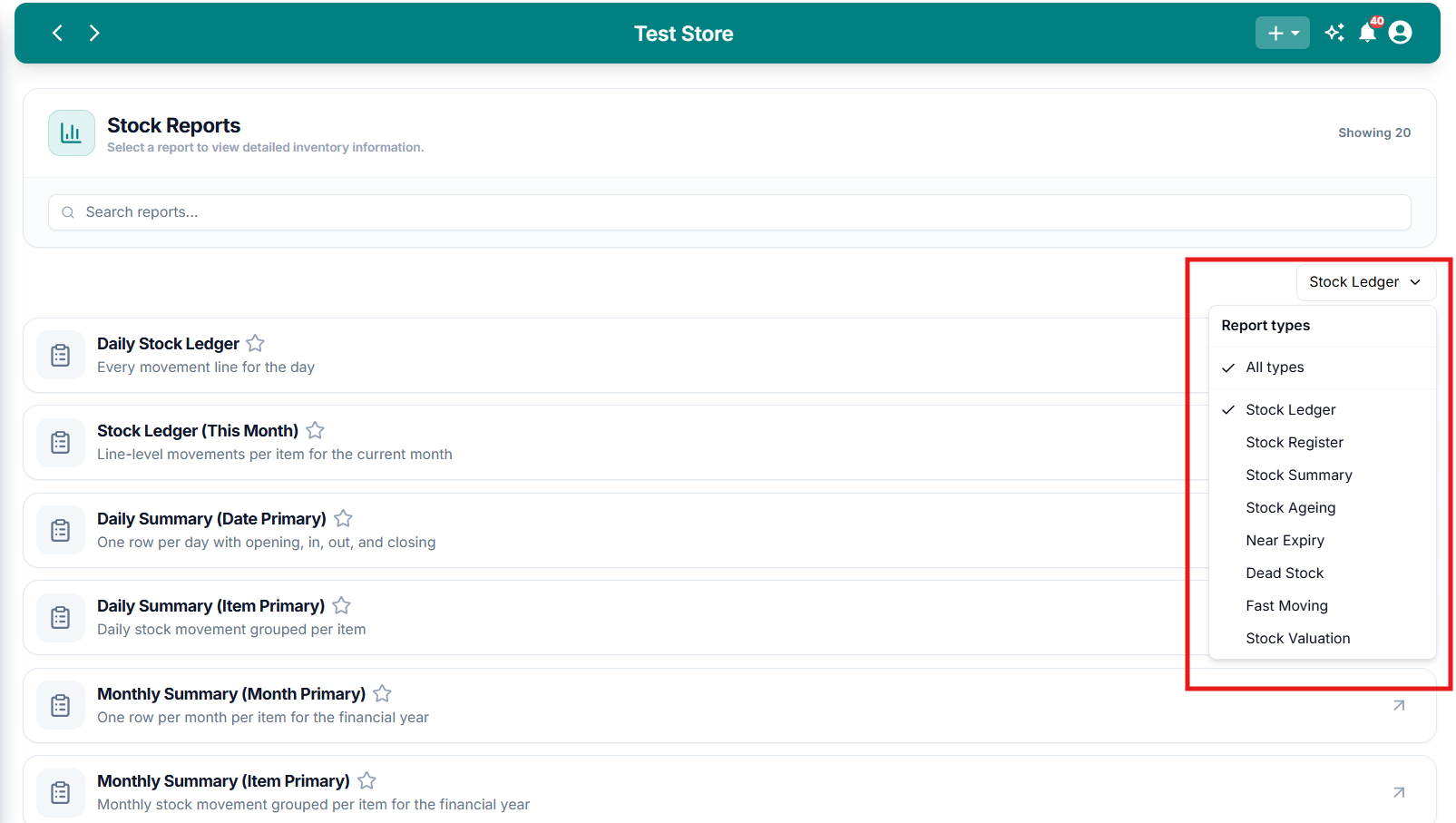1456x823 pixels.
Task: Click the Report types menu heading
Action: pyautogui.click(x=1265, y=326)
